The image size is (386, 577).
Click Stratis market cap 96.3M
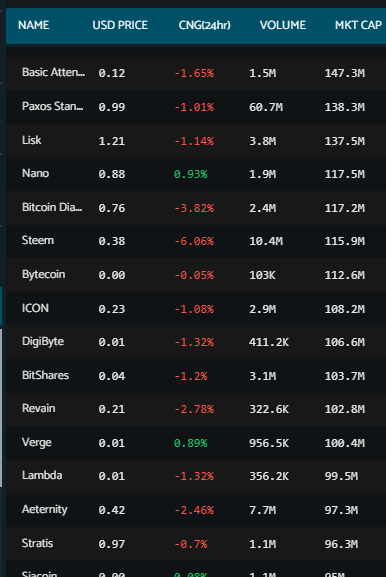point(341,544)
